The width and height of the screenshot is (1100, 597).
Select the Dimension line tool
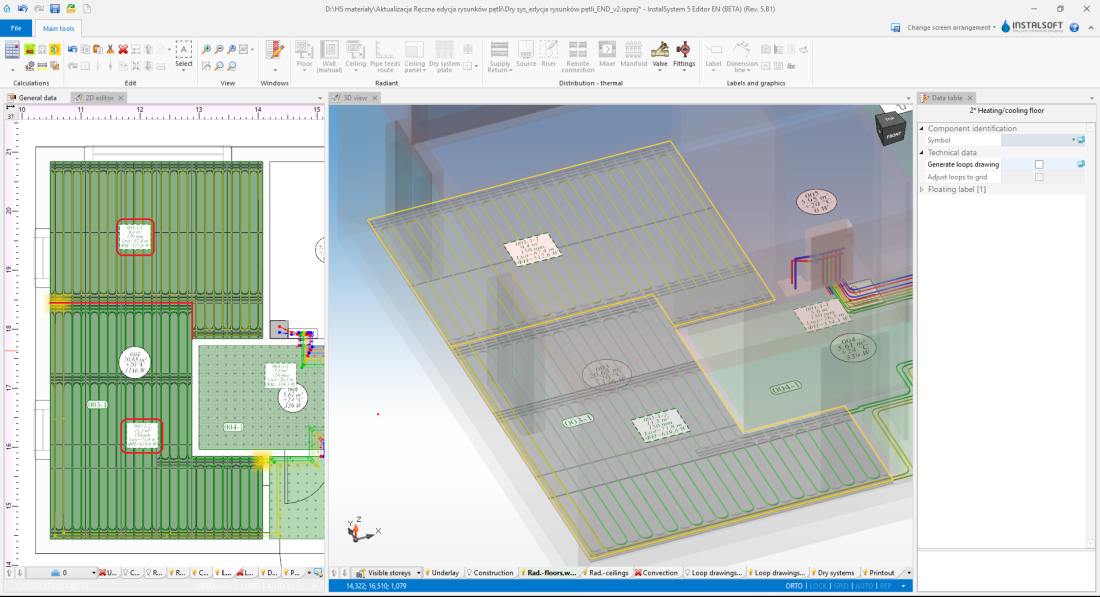pyautogui.click(x=742, y=56)
